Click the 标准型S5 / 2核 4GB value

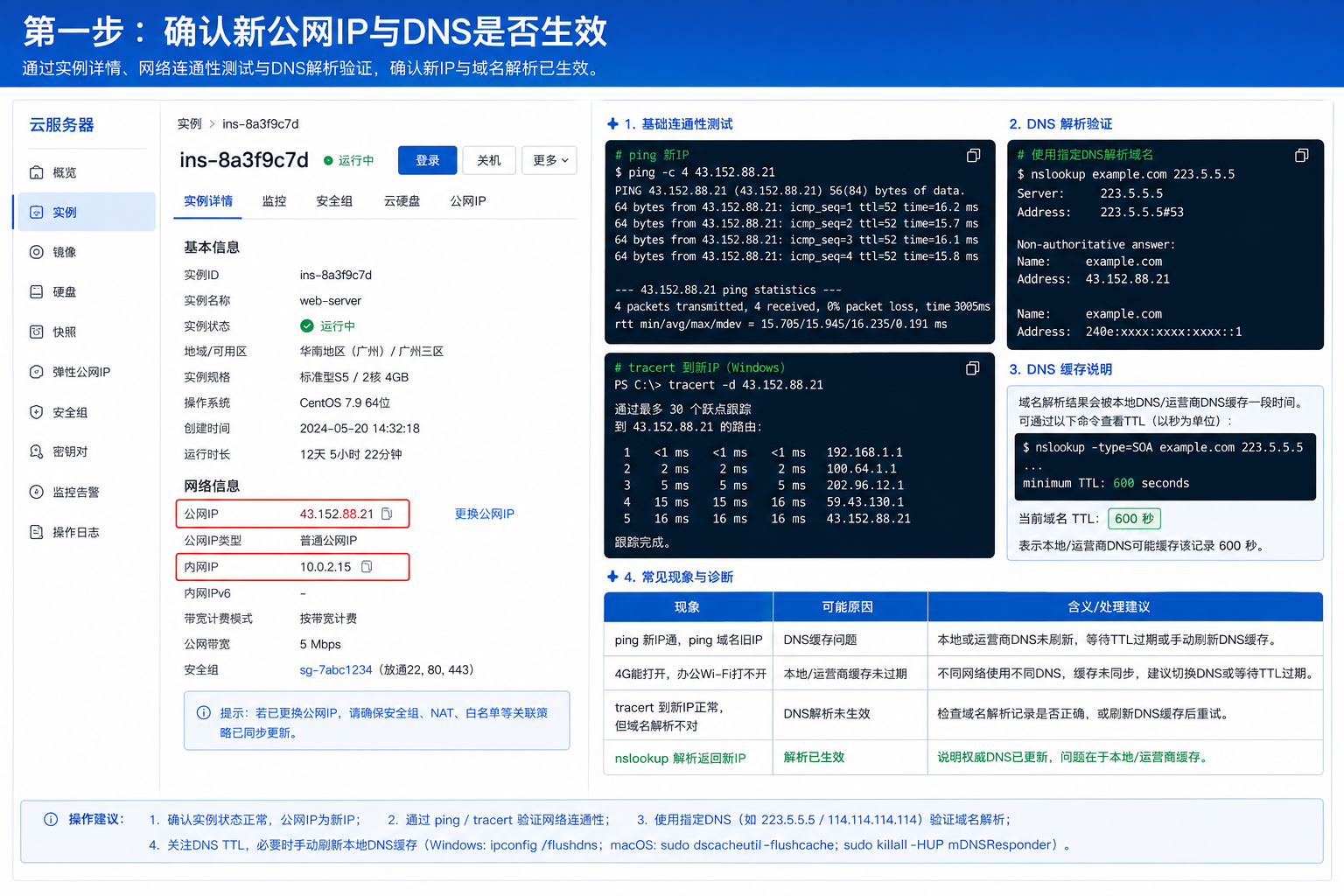point(354,377)
